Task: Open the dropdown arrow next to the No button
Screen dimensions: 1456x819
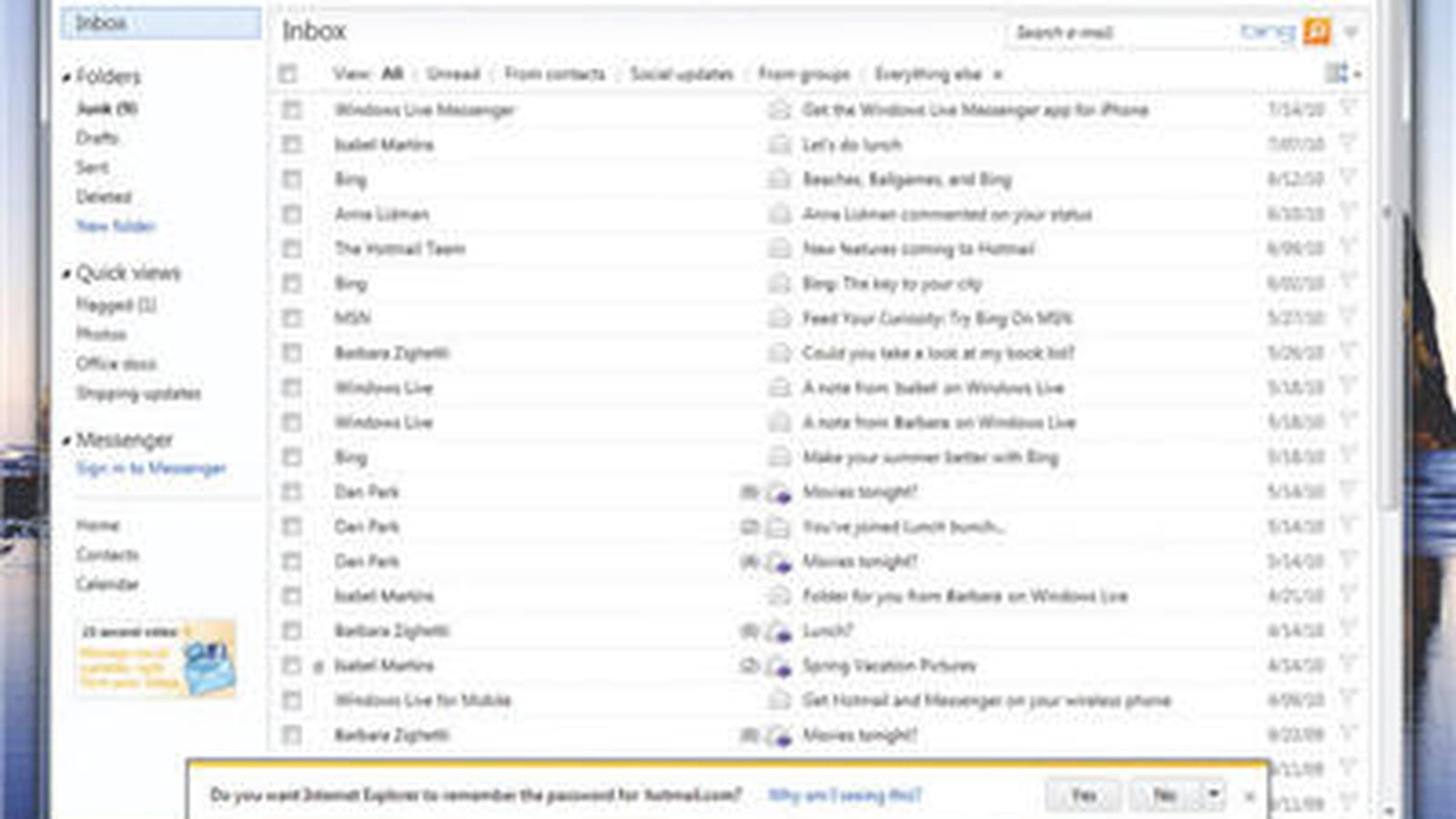Action: 1213,794
